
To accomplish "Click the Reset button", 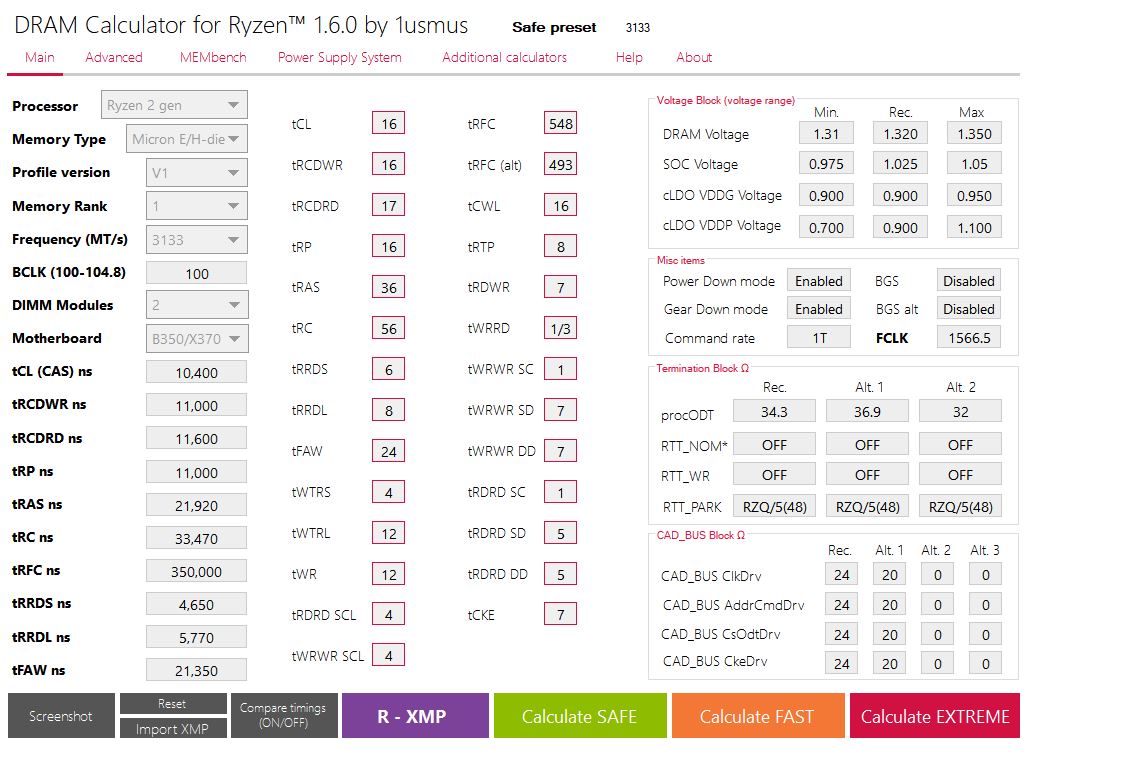I will coord(173,704).
